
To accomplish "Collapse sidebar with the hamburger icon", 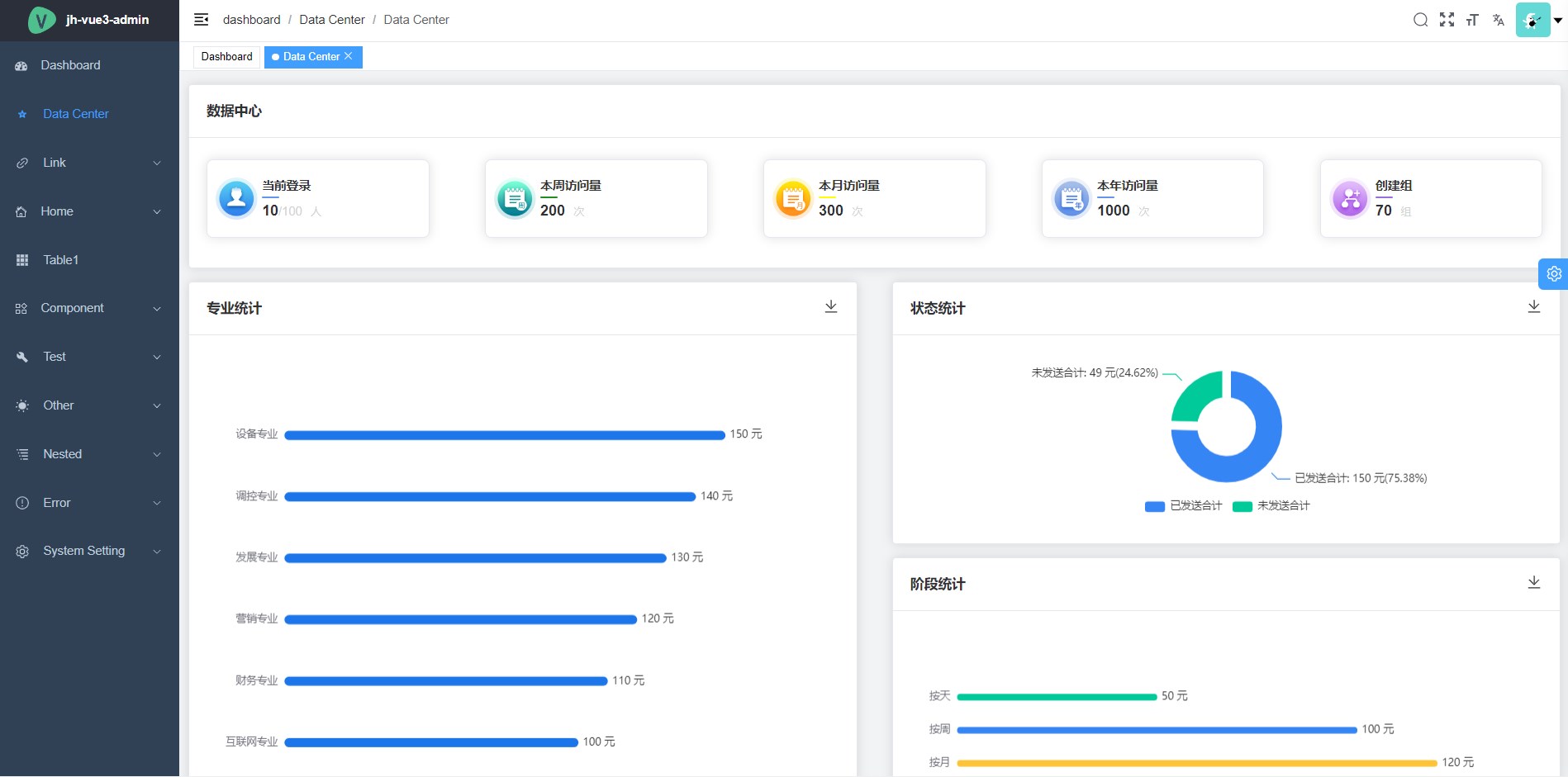I will [x=201, y=20].
